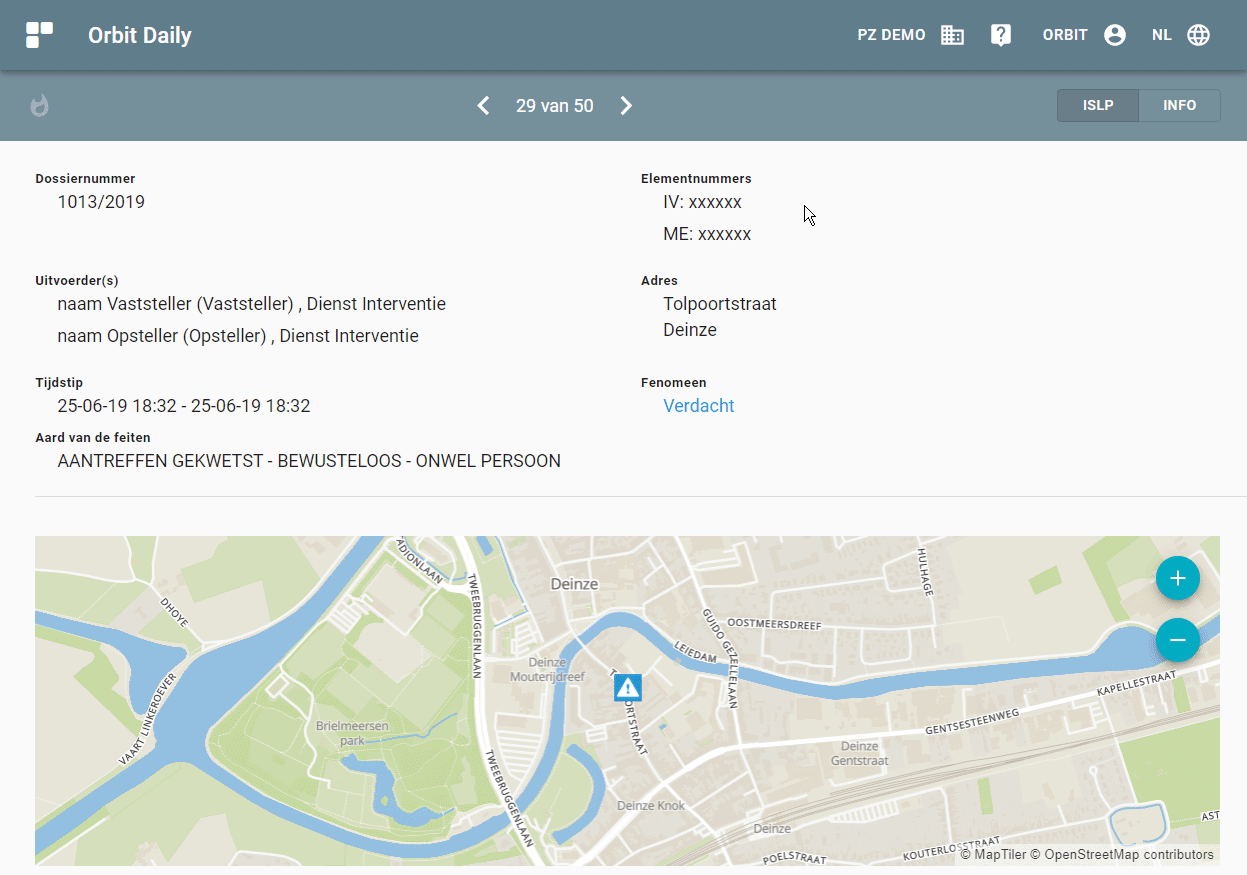
Task: Open the help question mark icon
Action: point(1001,34)
